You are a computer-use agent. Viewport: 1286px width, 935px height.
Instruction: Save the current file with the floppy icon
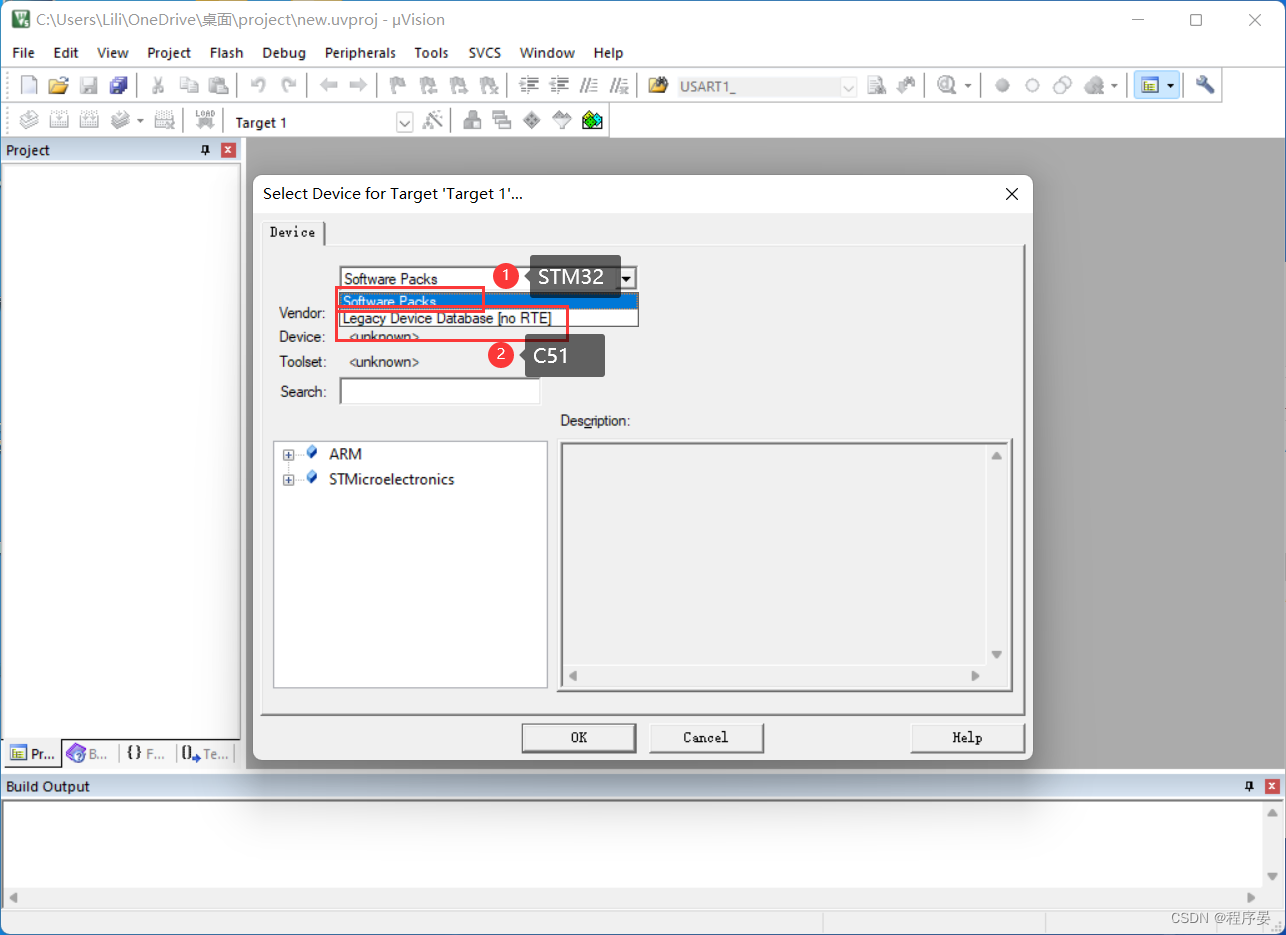[x=89, y=86]
